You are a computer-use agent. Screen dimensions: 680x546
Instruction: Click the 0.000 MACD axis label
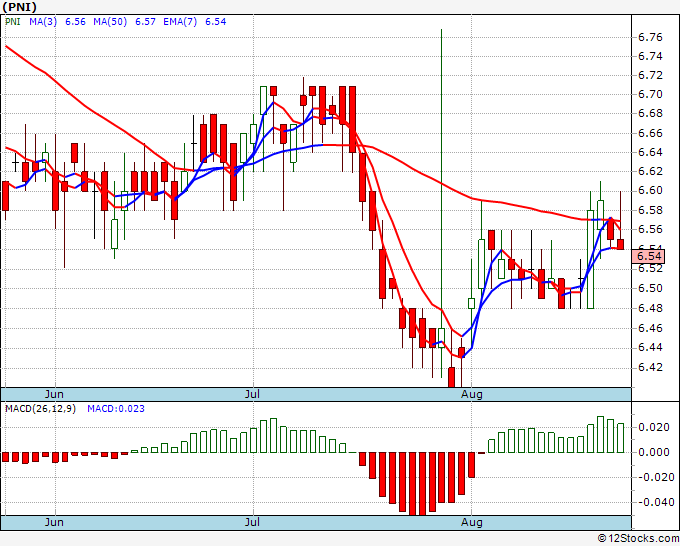pos(654,452)
